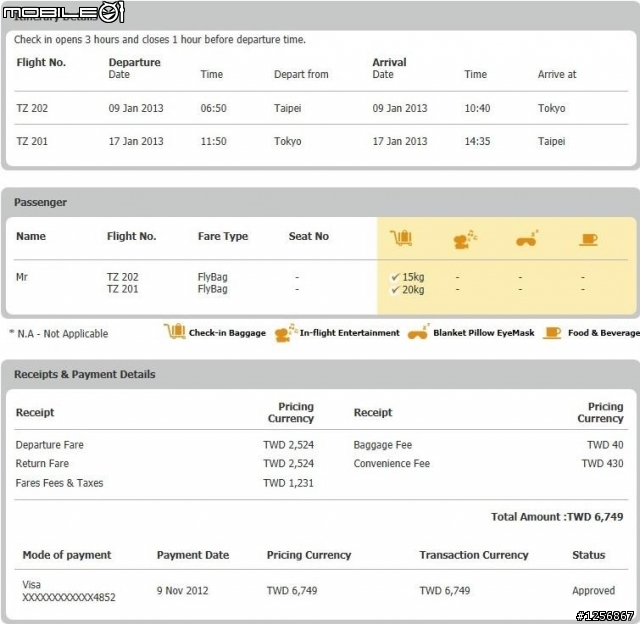Viewport: 640px width, 624px height.
Task: Select flight number TZ 201 in itinerary
Action: (x=32, y=141)
